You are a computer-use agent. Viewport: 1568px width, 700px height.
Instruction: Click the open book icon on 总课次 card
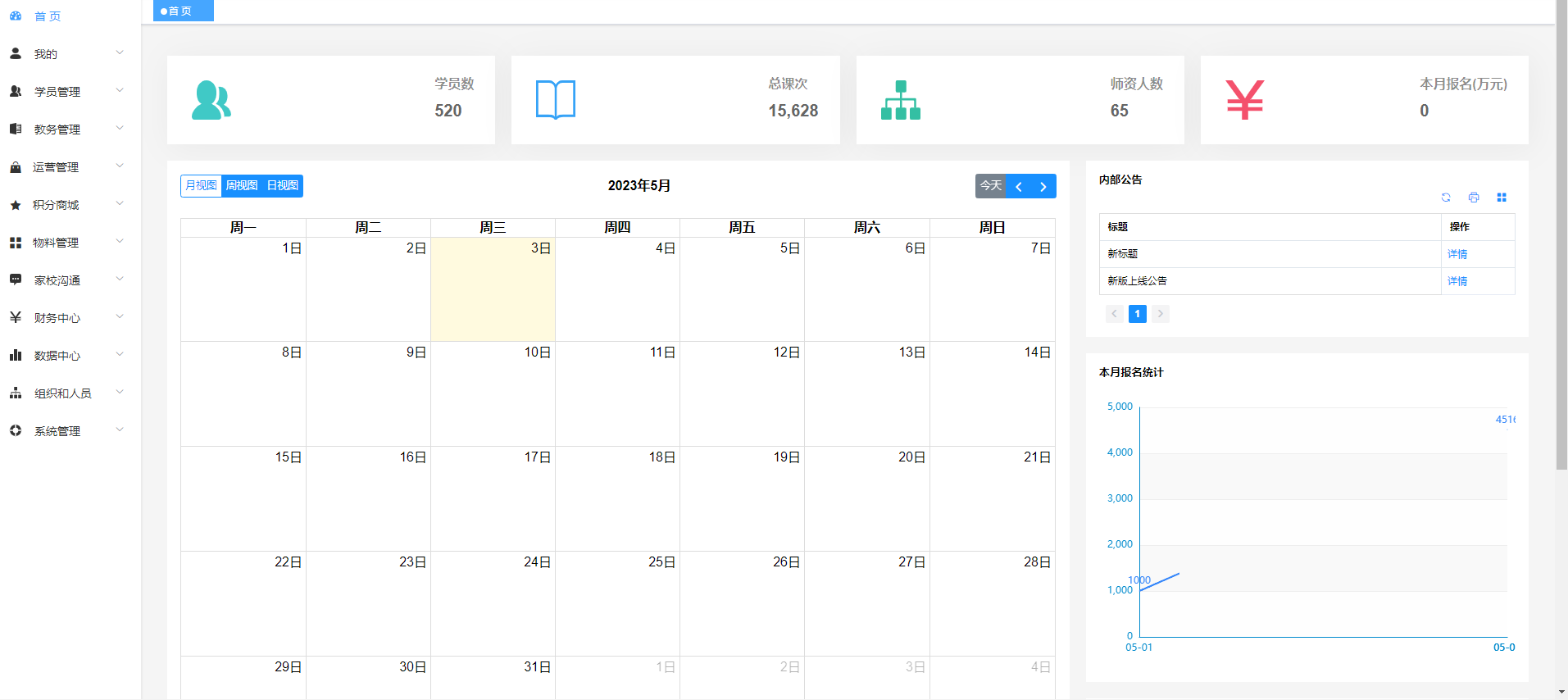pos(556,100)
